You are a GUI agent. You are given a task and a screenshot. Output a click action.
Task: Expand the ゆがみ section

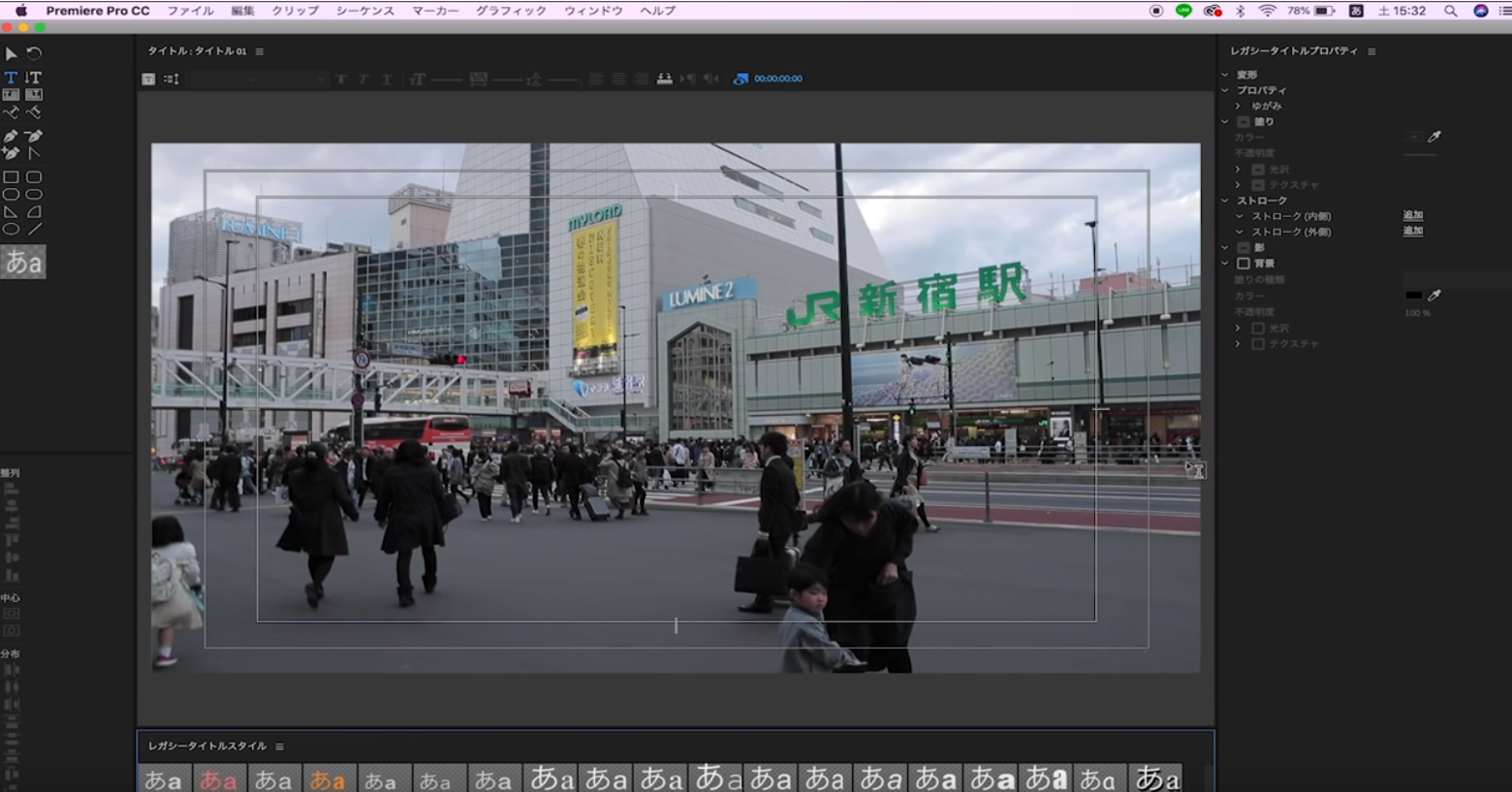[1239, 106]
